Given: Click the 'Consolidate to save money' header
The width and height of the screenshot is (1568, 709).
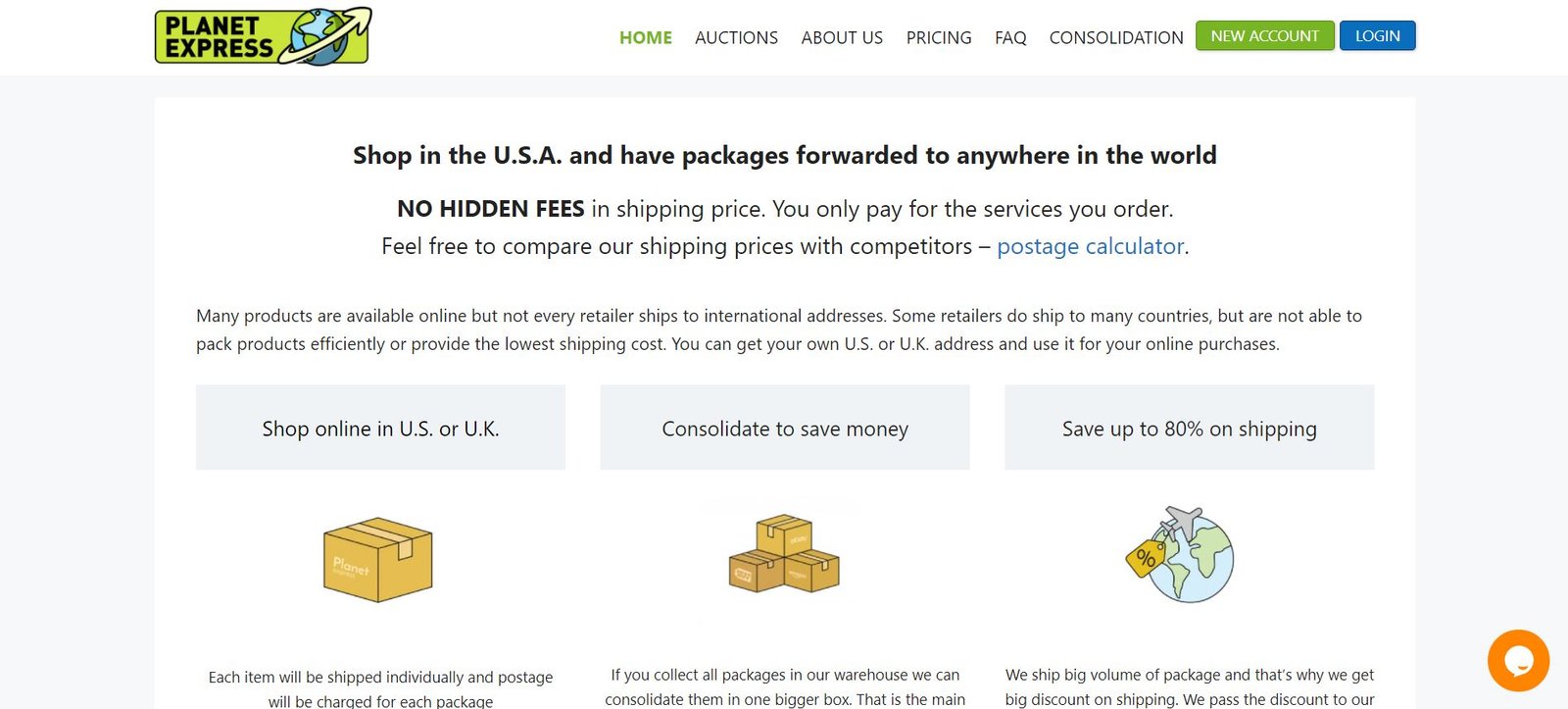Looking at the screenshot, I should tap(784, 428).
